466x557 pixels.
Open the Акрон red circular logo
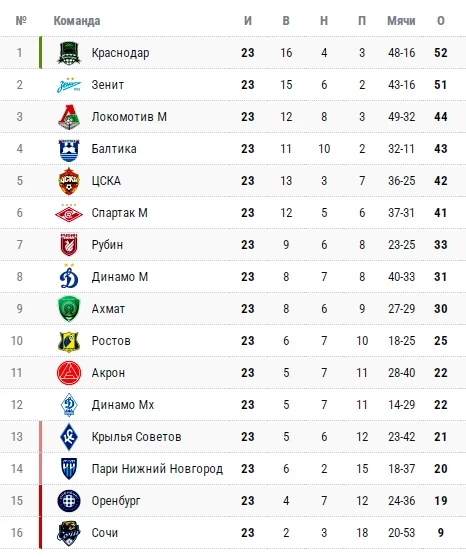point(69,373)
